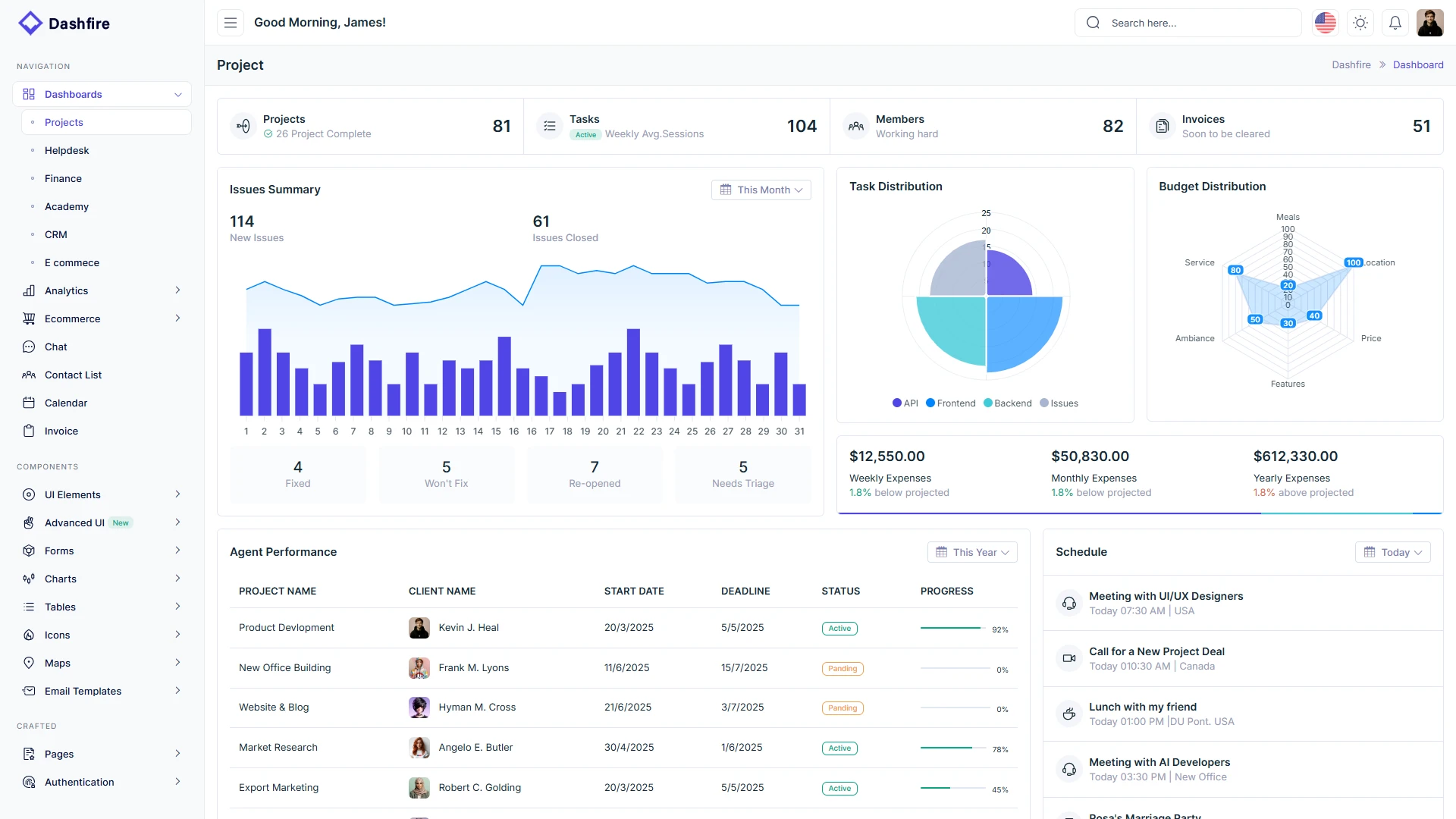The image size is (1456, 819).
Task: Select Projects in dashboards submenu
Action: pyautogui.click(x=106, y=122)
